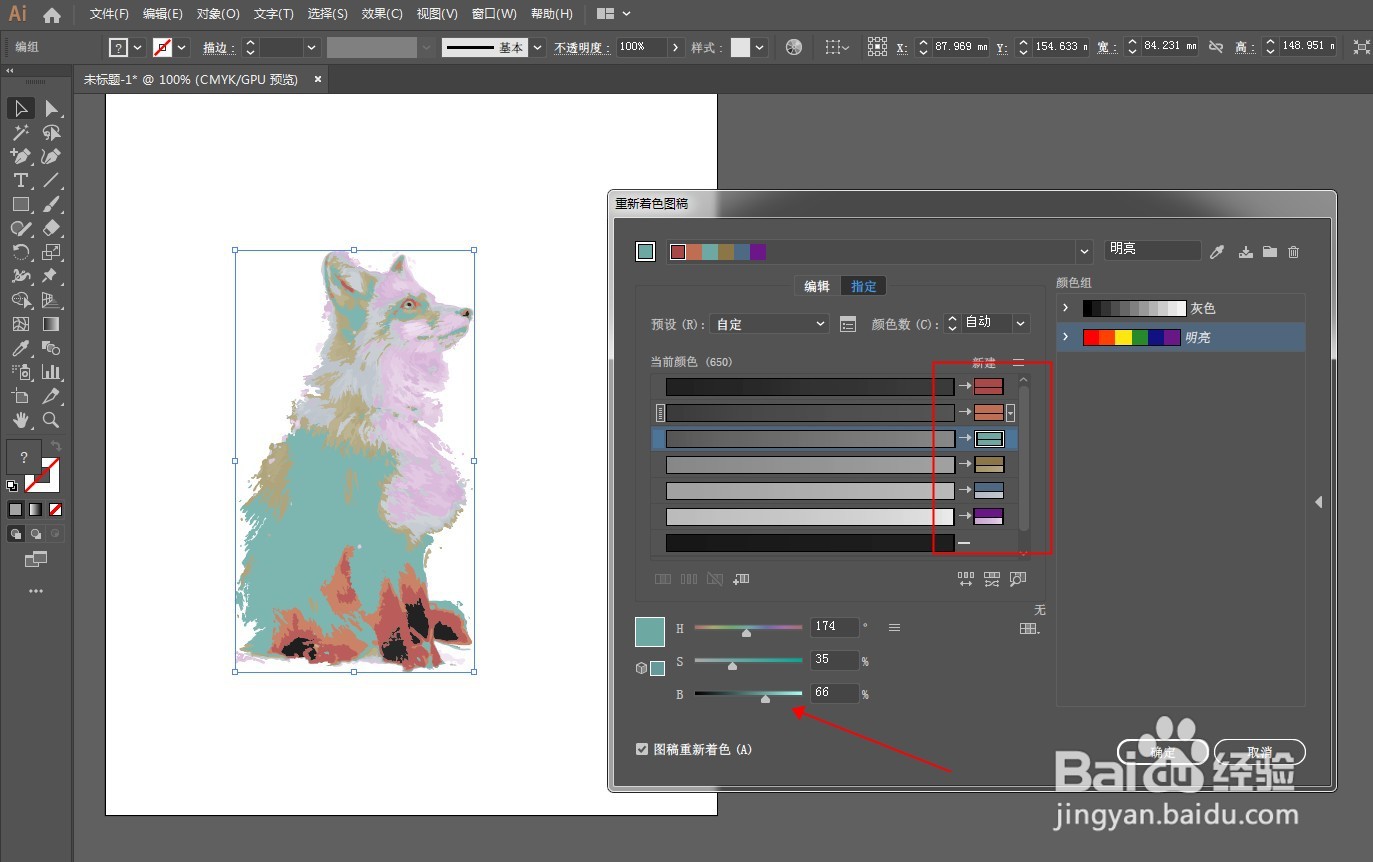Select the Magic Wand tool
The height and width of the screenshot is (862, 1373).
point(20,132)
